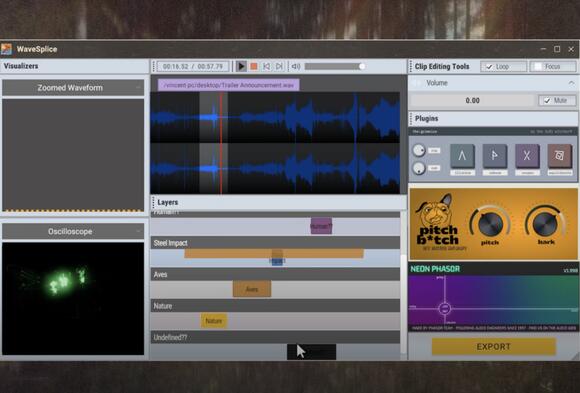Click the Visualizers panel header
This screenshot has width=580, height=393.
74,66
